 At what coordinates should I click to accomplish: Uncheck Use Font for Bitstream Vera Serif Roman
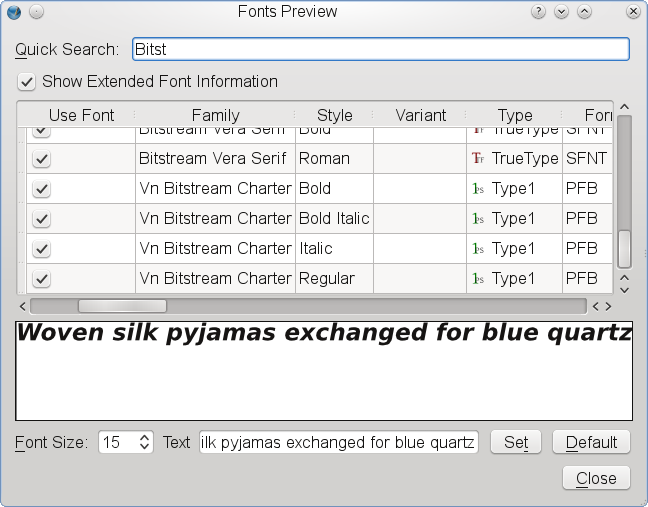click(42, 159)
